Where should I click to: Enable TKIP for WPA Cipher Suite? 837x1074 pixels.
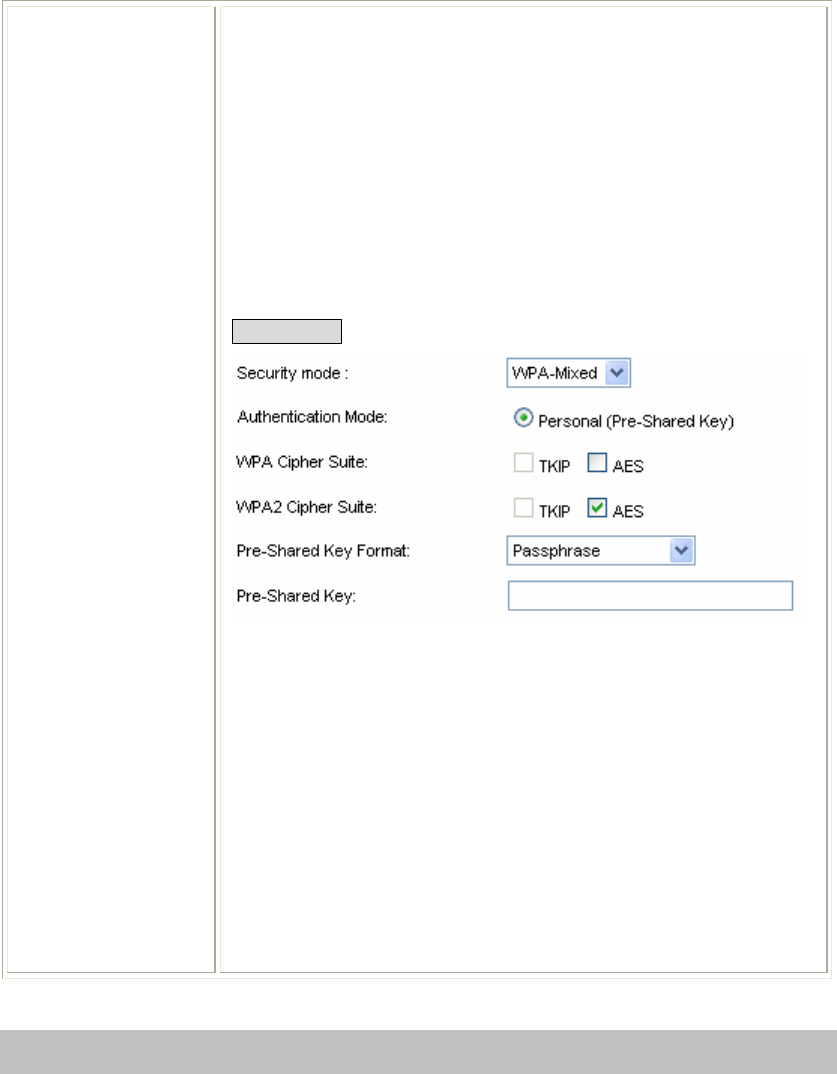point(523,463)
